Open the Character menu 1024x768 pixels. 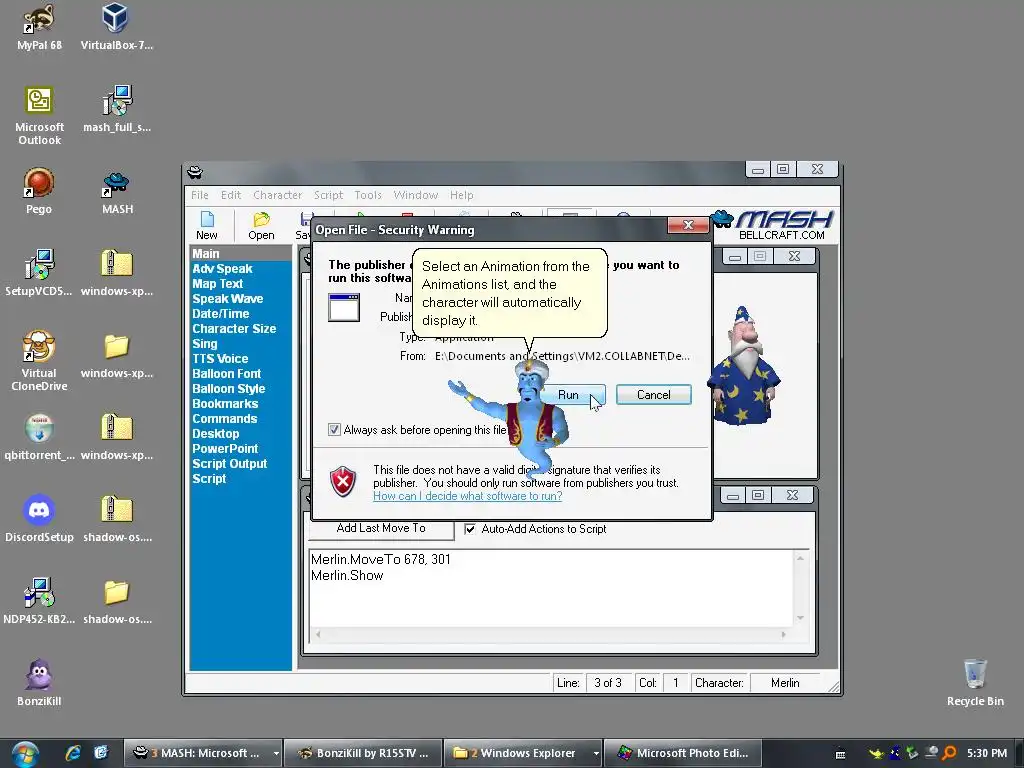[x=278, y=195]
